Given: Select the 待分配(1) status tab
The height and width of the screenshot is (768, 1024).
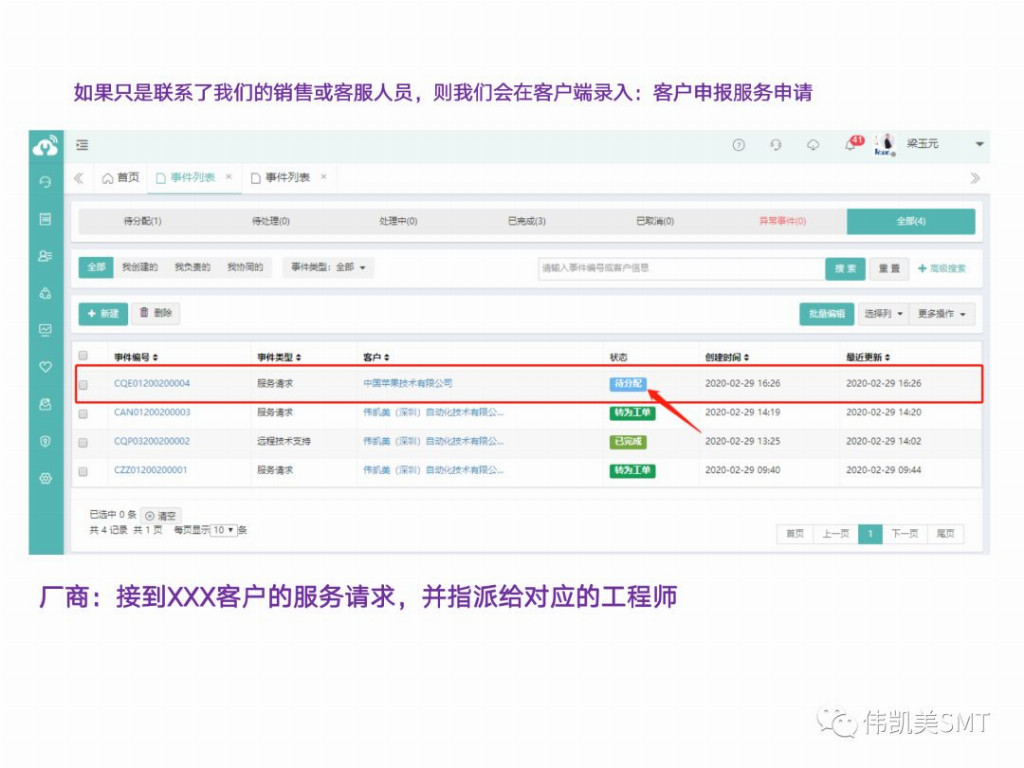Looking at the screenshot, I should tap(142, 221).
